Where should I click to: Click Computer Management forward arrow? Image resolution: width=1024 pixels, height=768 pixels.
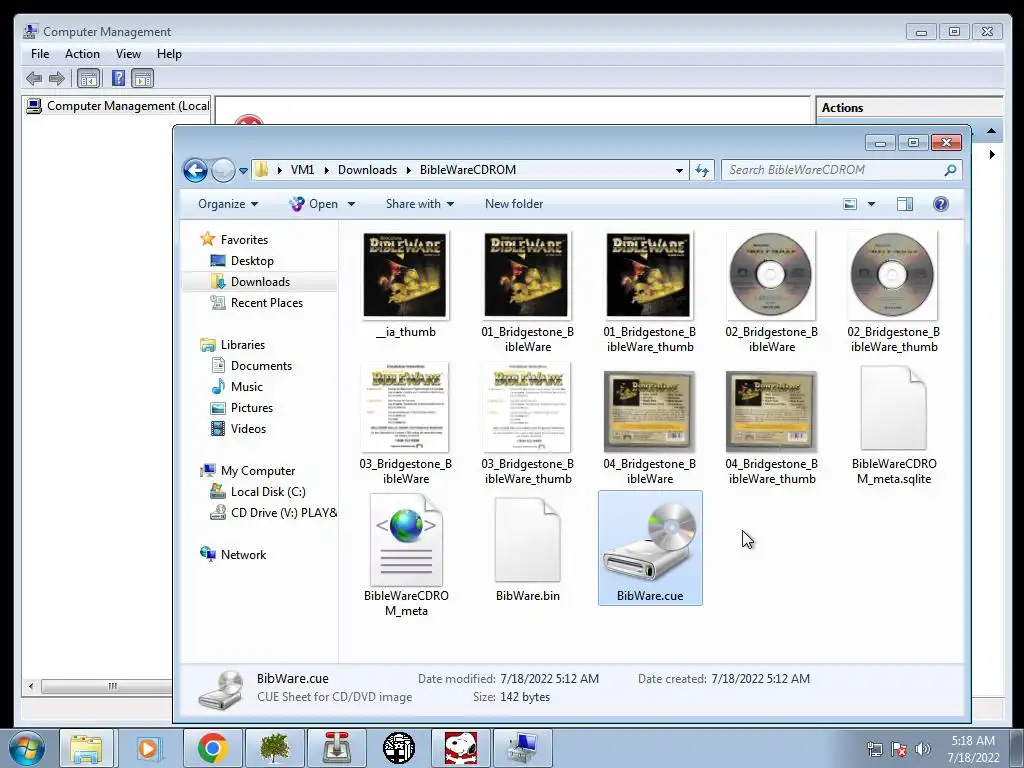click(x=57, y=79)
